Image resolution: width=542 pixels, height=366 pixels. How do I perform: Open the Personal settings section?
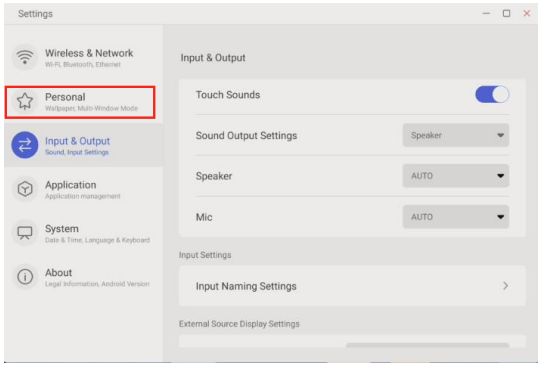click(80, 102)
